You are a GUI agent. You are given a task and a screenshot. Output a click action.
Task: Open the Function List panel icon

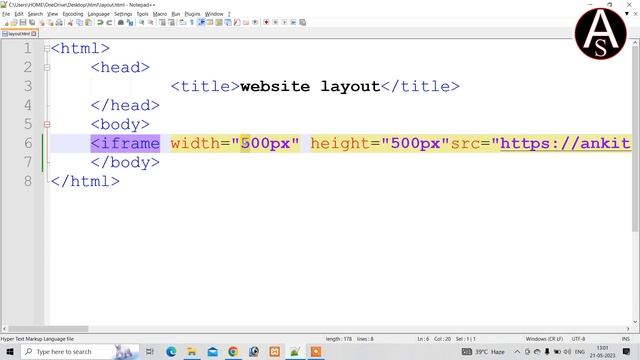[x=237, y=22]
